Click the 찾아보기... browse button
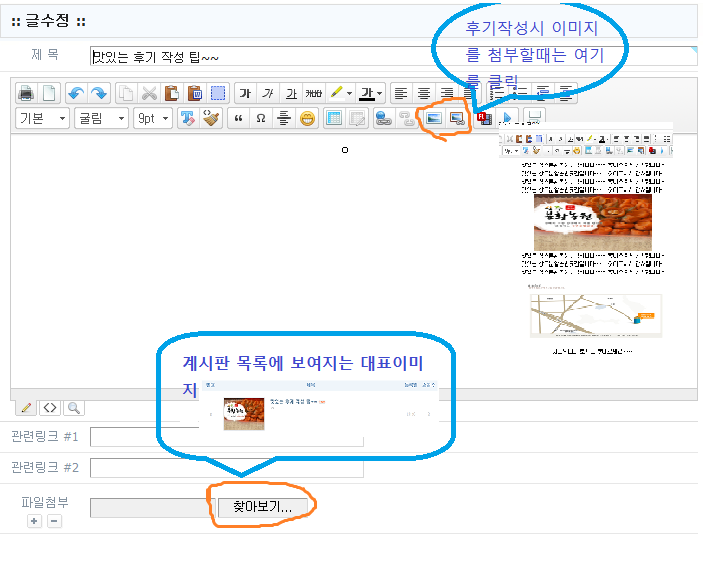Screen dimensions: 720x573 [256, 507]
